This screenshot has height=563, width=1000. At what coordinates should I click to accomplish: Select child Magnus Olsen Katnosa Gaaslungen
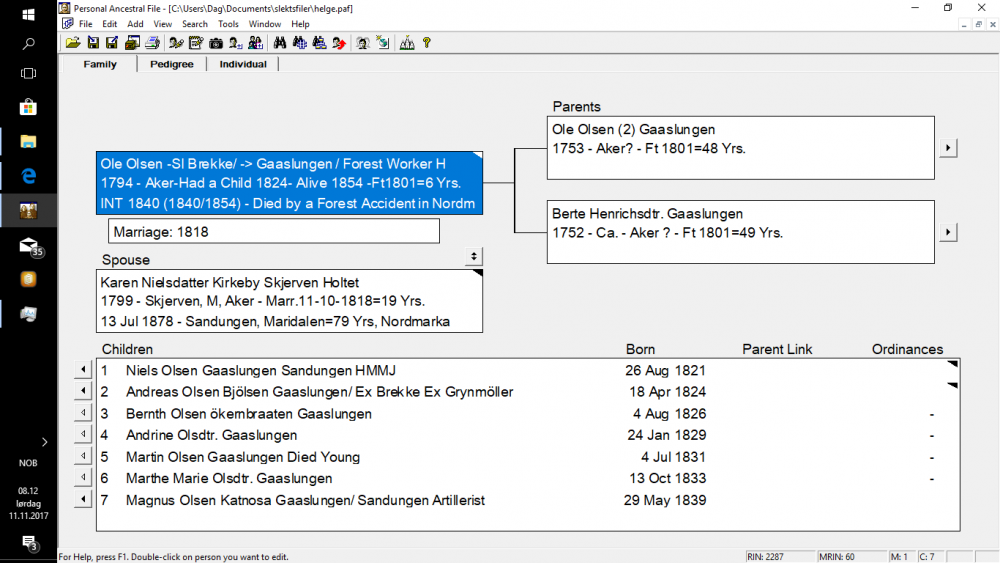tap(305, 501)
